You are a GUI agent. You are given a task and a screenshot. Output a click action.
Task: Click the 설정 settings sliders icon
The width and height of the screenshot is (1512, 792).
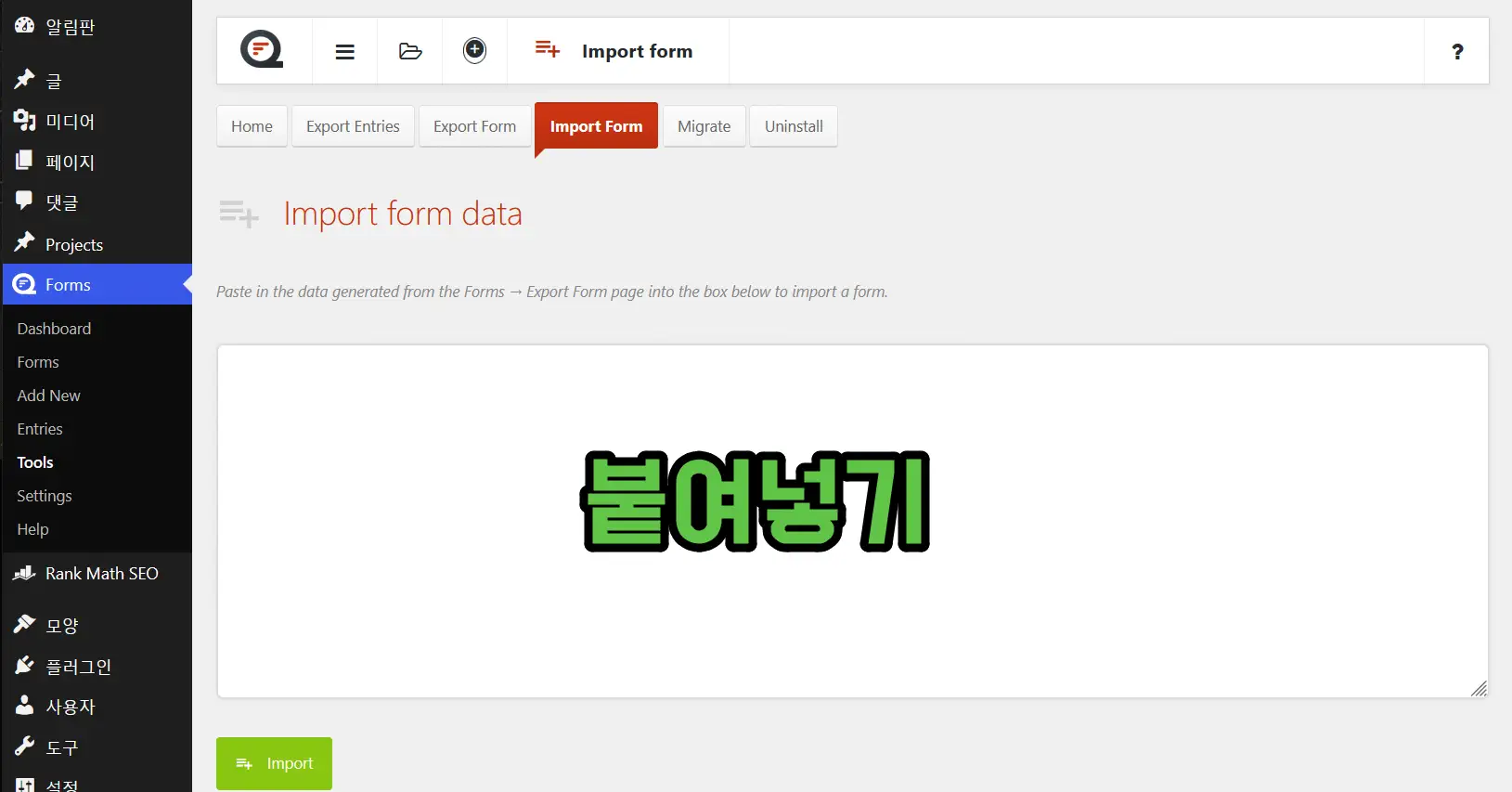[24, 786]
